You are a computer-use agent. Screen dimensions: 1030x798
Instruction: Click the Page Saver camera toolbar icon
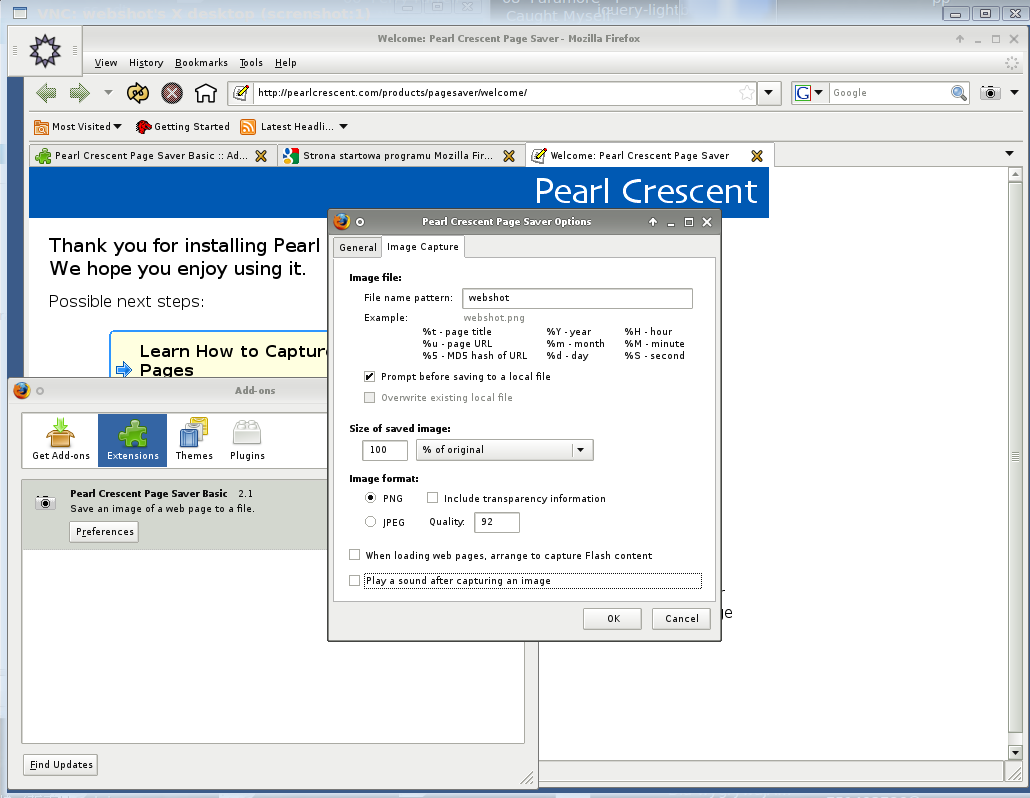tap(990, 93)
